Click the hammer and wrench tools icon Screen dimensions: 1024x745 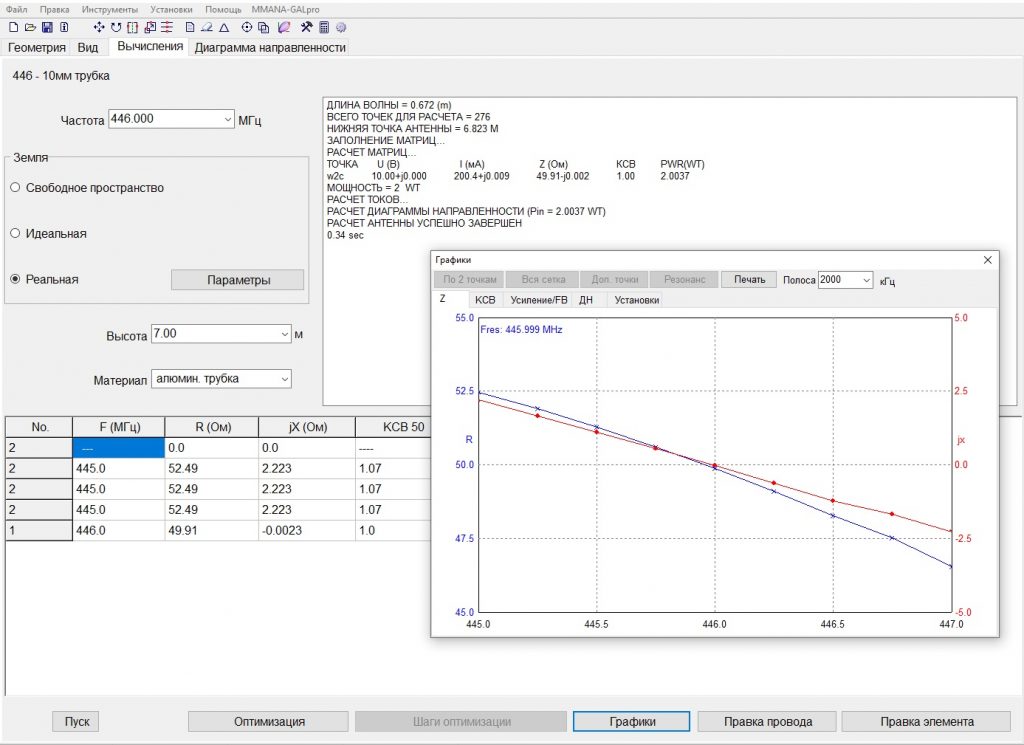[x=306, y=27]
